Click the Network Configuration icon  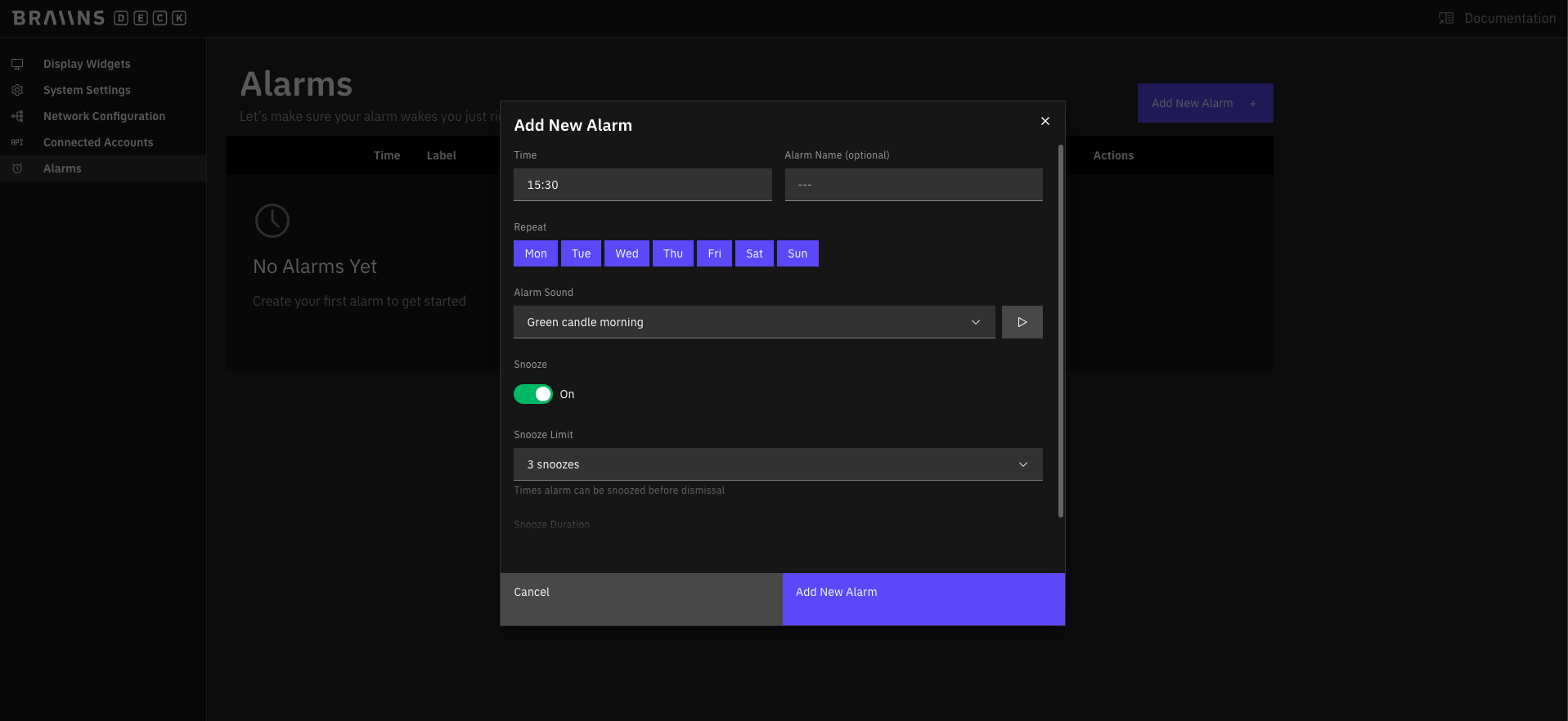point(17,116)
